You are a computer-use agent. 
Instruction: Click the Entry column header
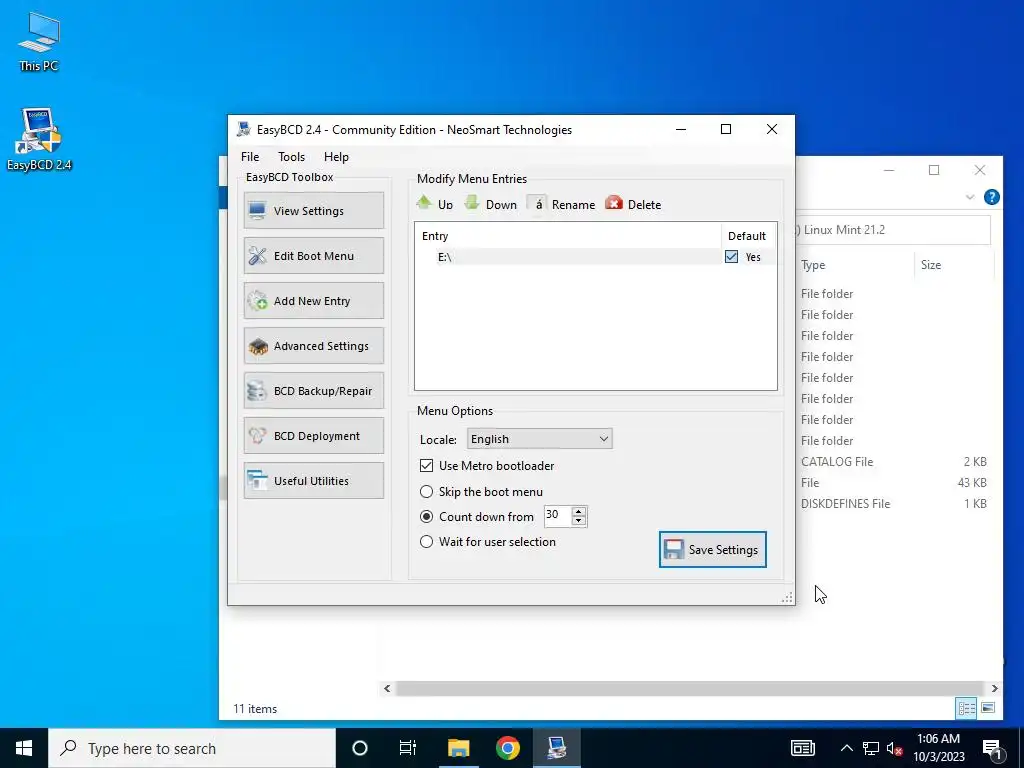(x=568, y=236)
